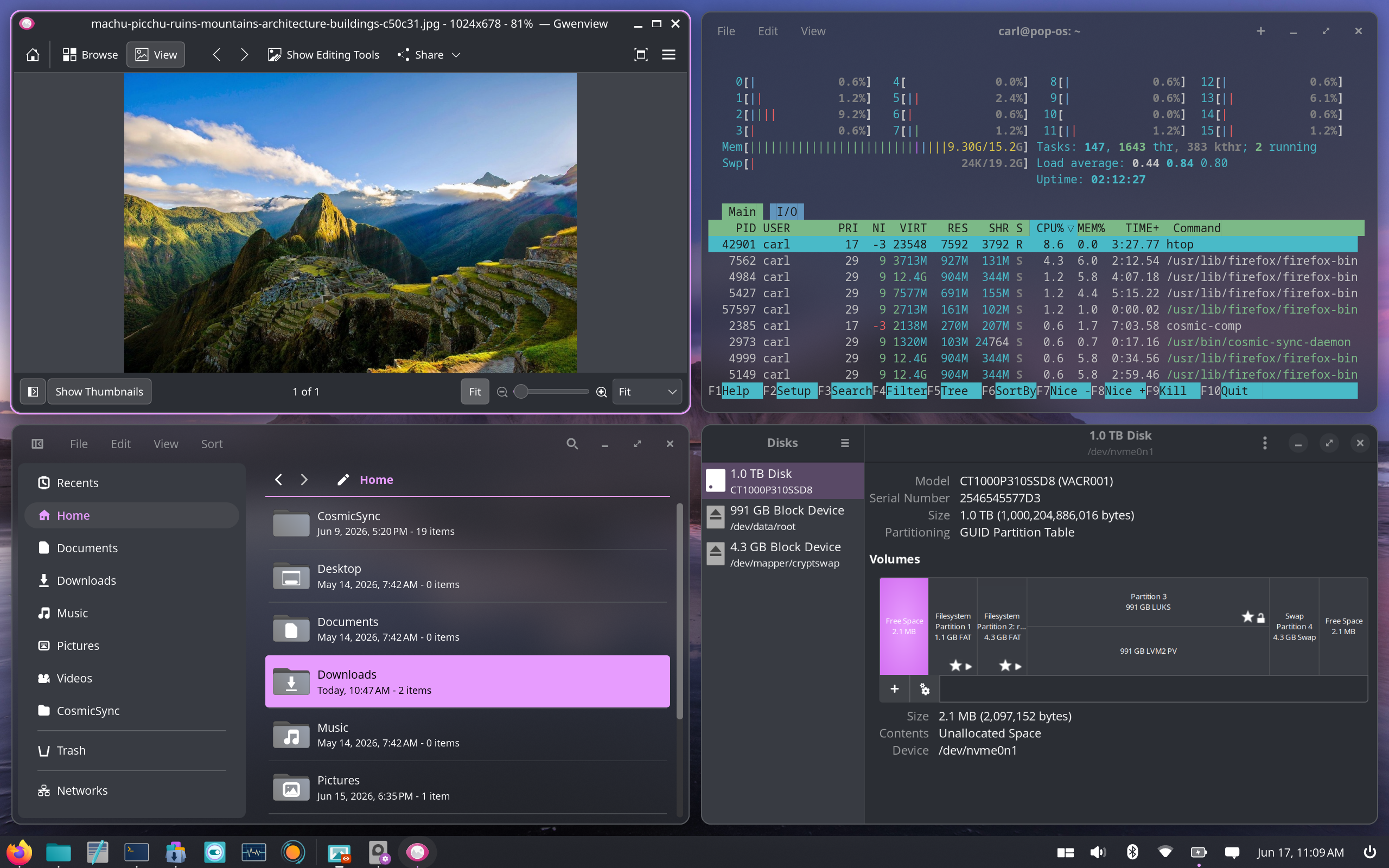The height and width of the screenshot is (868, 1389).
Task: Select Filesystem Partition 1 volume block
Action: coord(953,626)
